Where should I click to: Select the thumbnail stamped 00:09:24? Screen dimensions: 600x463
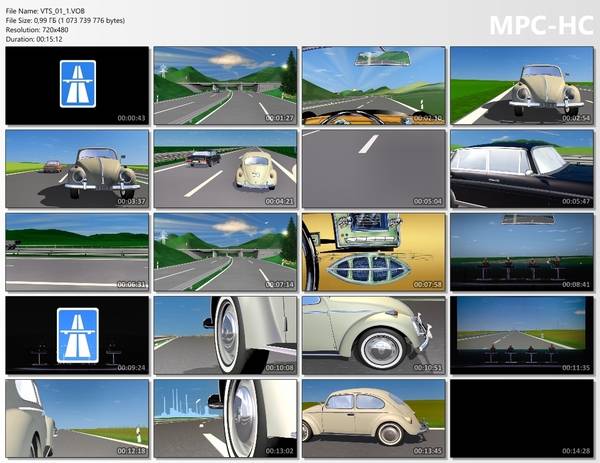click(77, 335)
